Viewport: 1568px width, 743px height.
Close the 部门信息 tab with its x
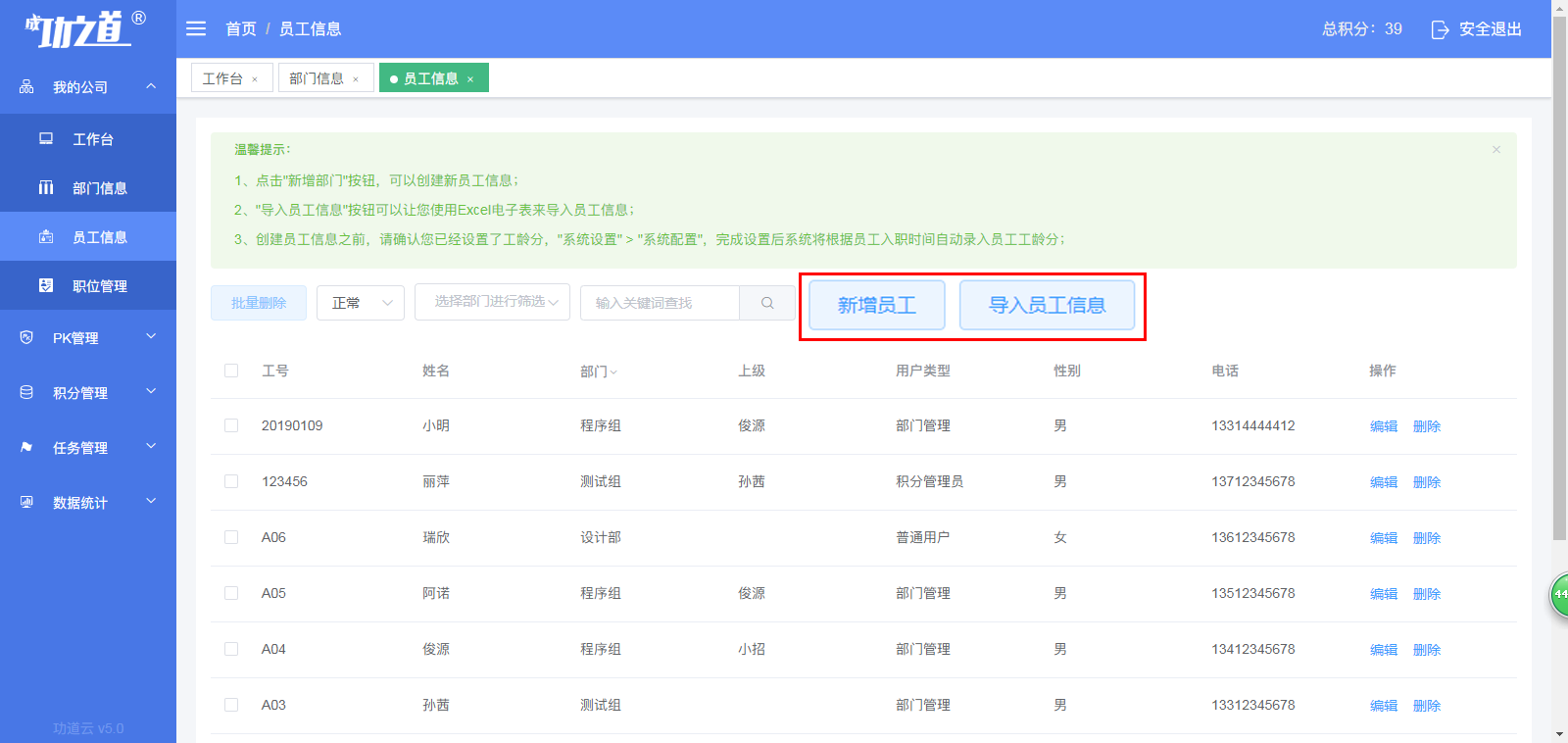pos(356,79)
